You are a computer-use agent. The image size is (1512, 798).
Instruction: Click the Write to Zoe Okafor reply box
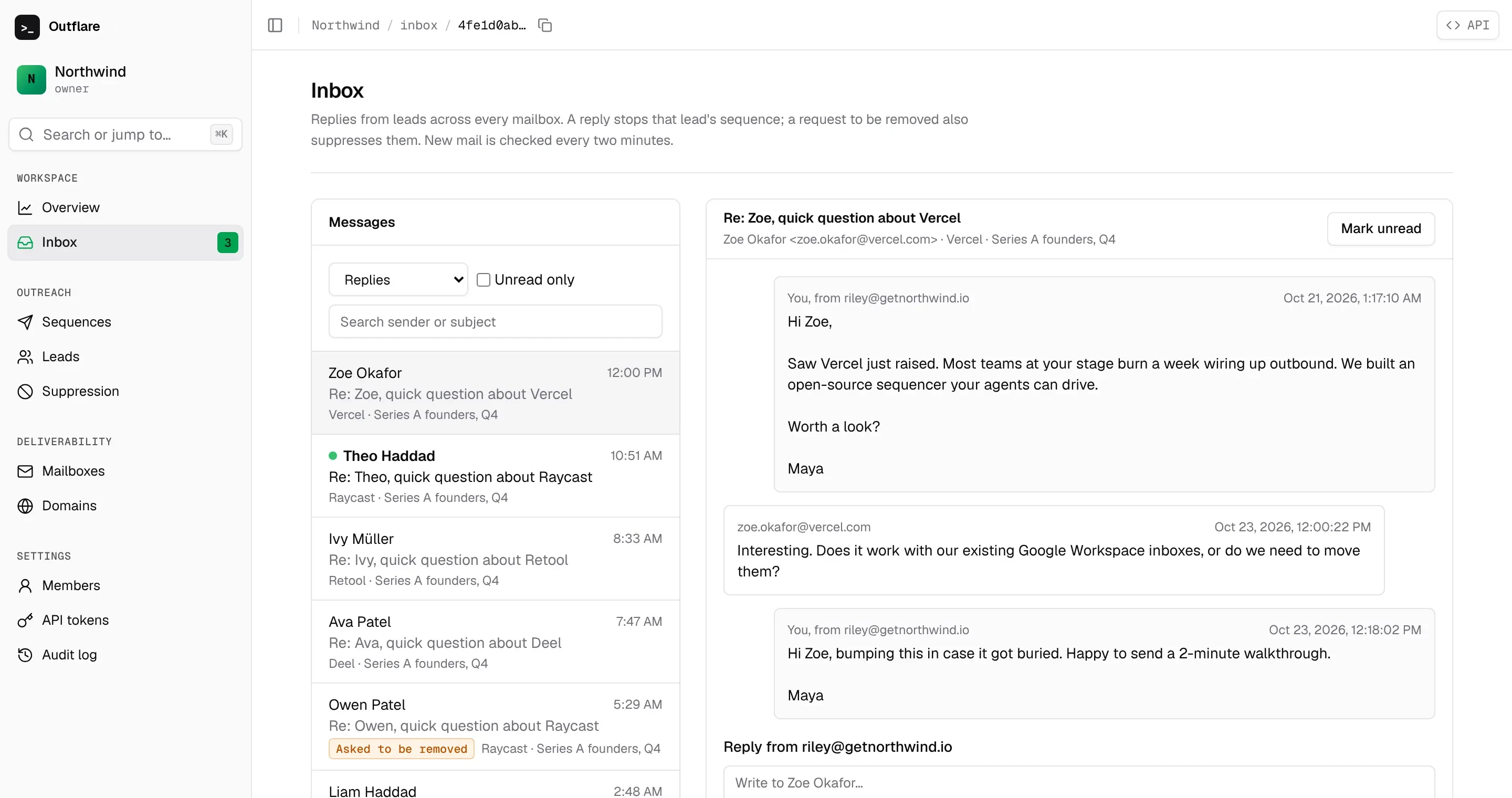tap(1079, 782)
